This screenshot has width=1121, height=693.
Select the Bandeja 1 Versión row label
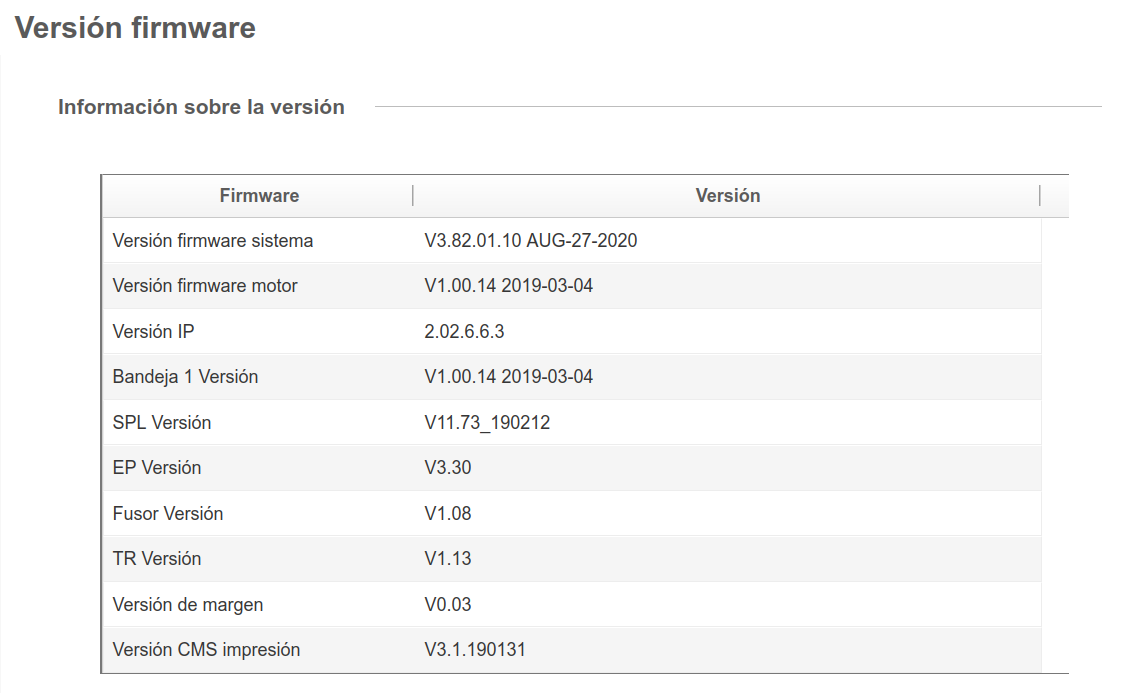coord(185,377)
